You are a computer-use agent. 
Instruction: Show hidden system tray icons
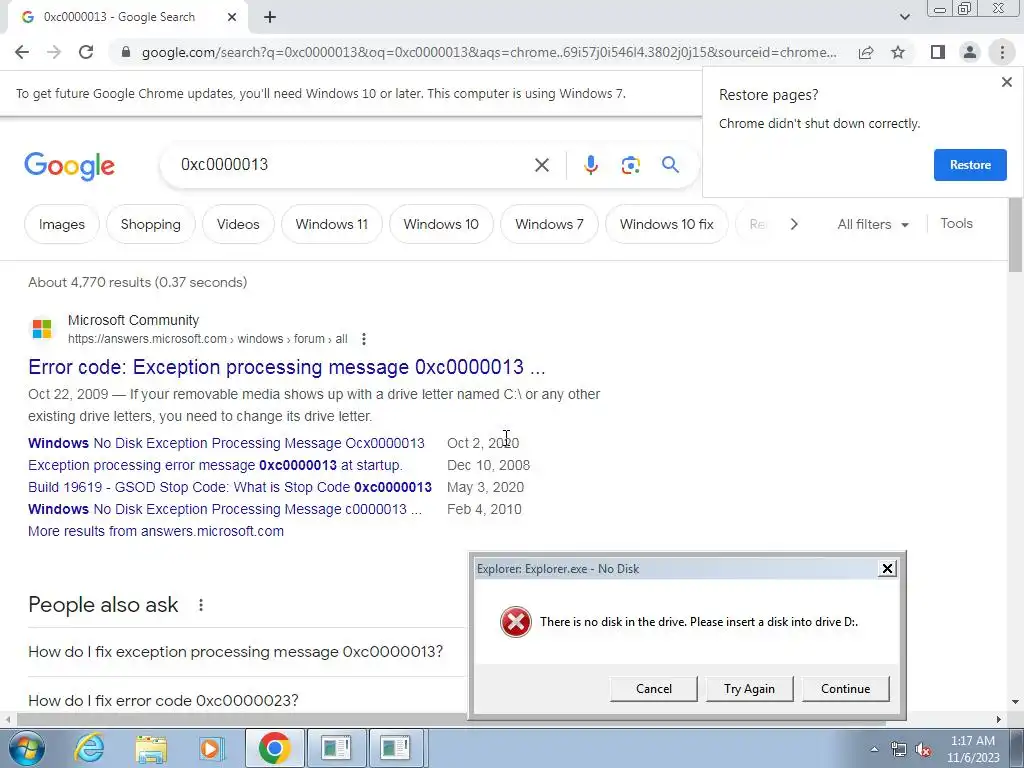coord(874,749)
